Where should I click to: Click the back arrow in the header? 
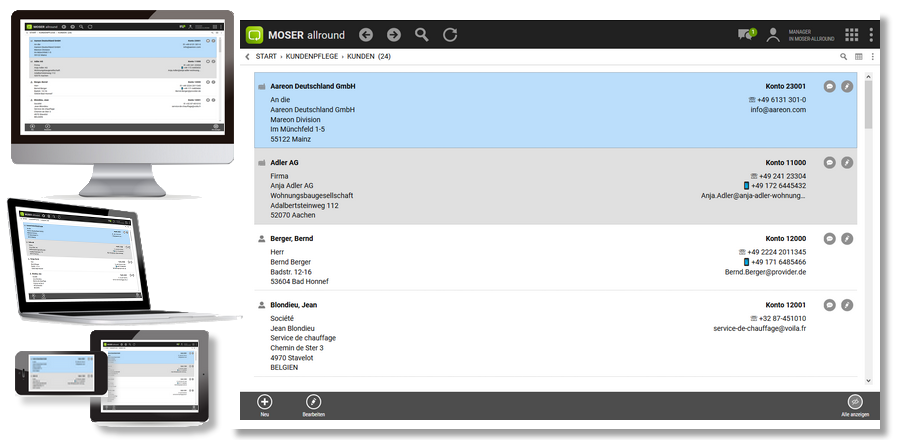point(366,35)
